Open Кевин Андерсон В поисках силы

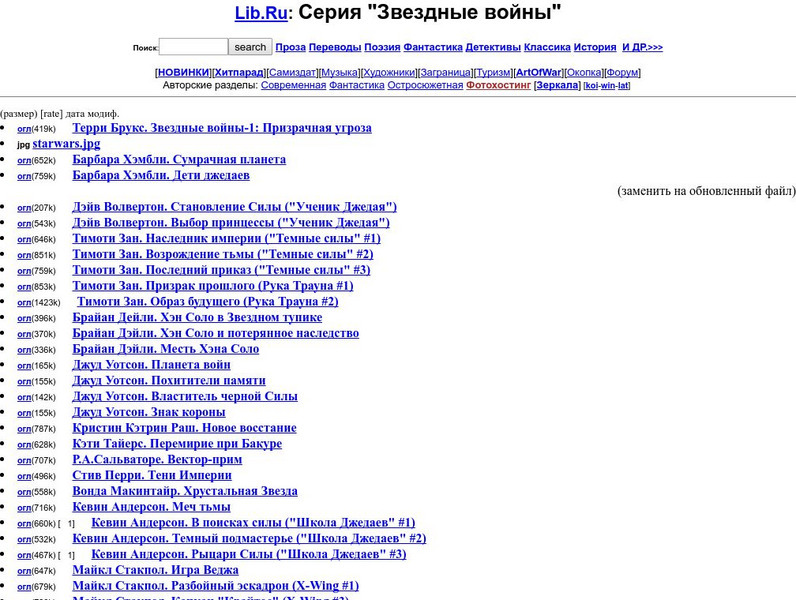click(253, 522)
